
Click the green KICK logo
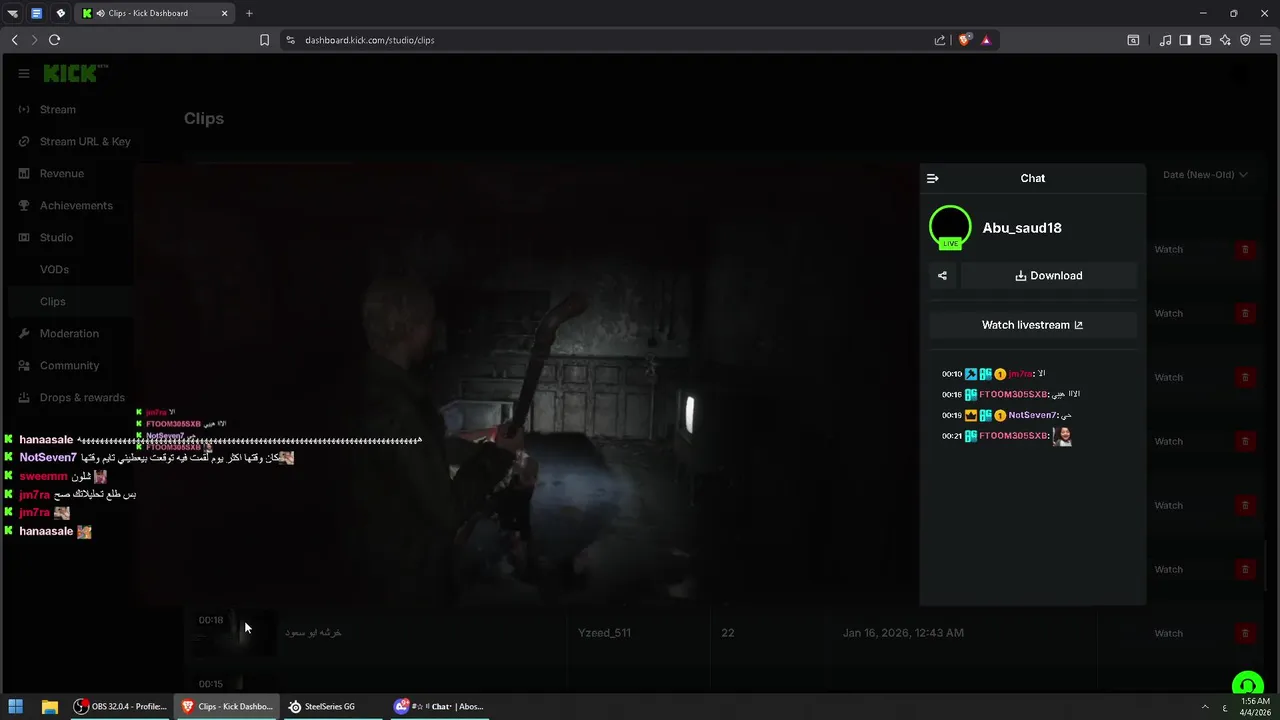click(x=75, y=73)
